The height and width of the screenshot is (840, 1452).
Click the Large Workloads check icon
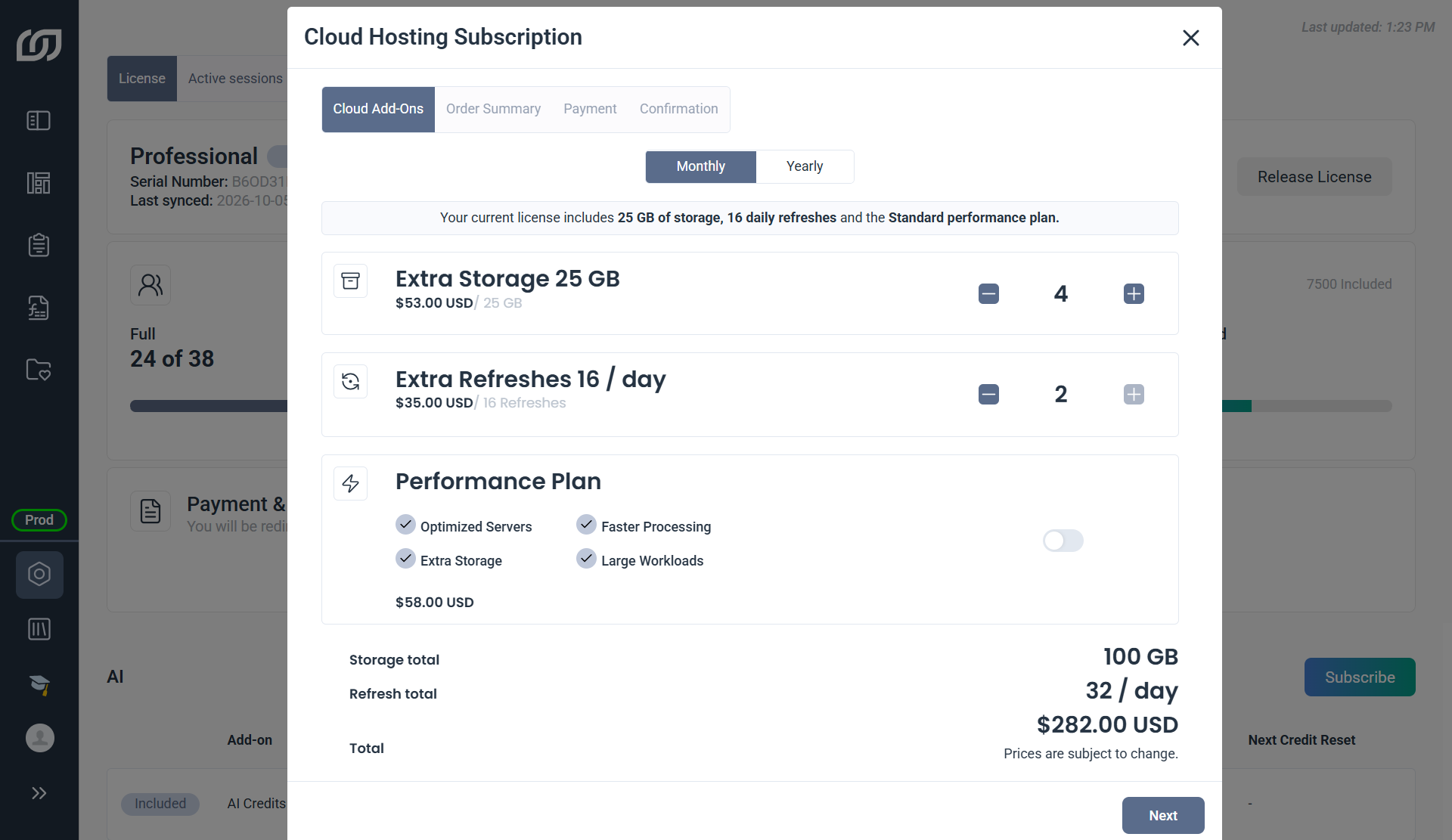pyautogui.click(x=587, y=559)
